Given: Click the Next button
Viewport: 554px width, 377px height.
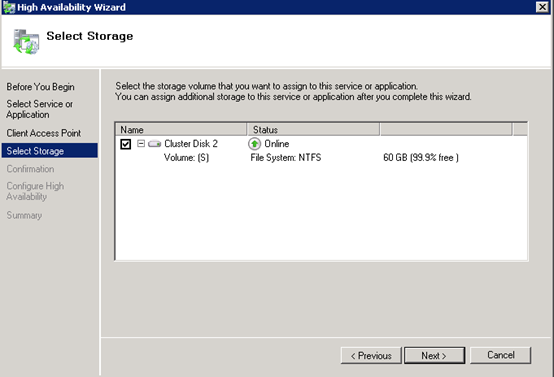Looking at the screenshot, I should [434, 355].
